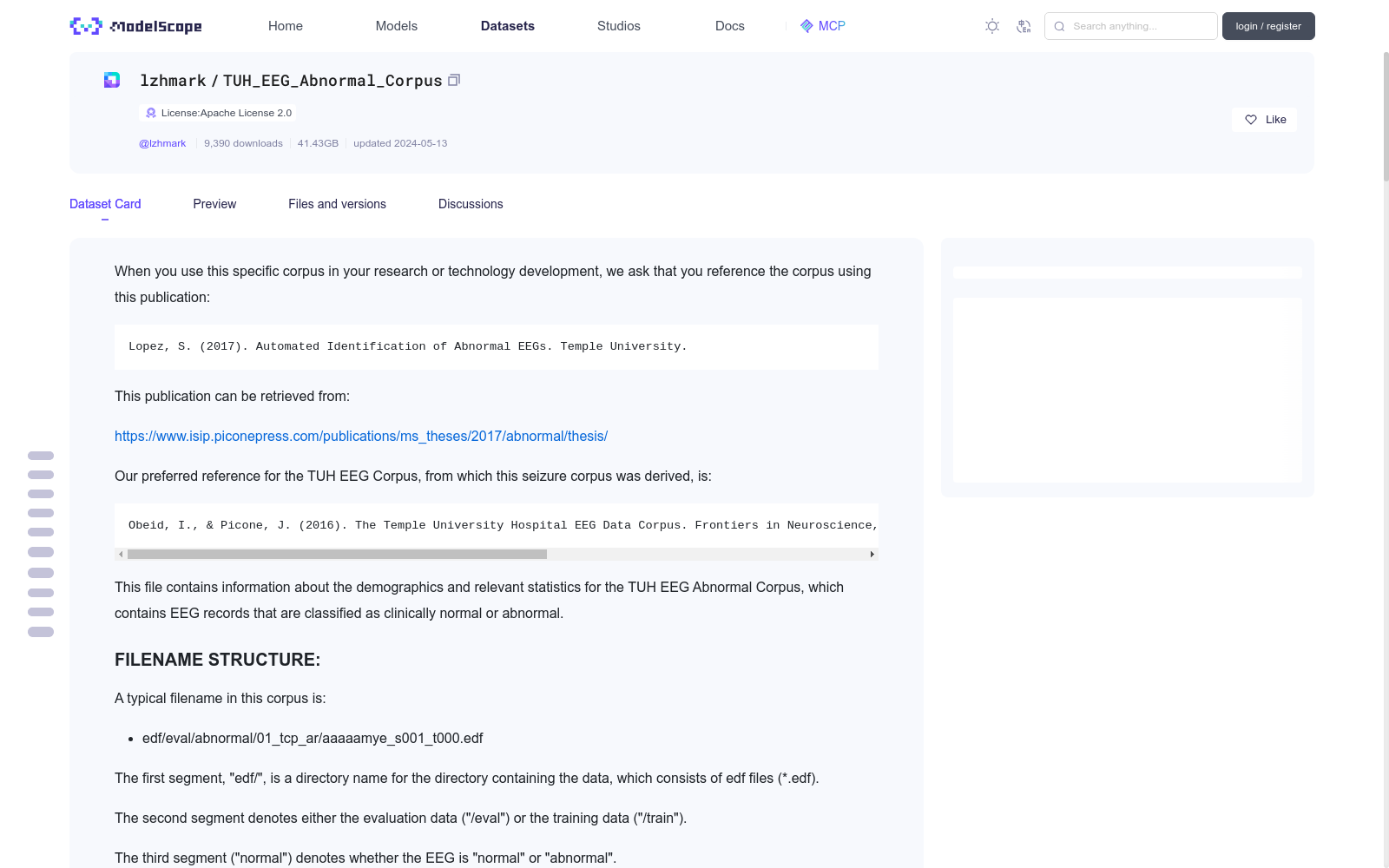Switch language with the translate icon
The width and height of the screenshot is (1389, 868).
[1024, 26]
